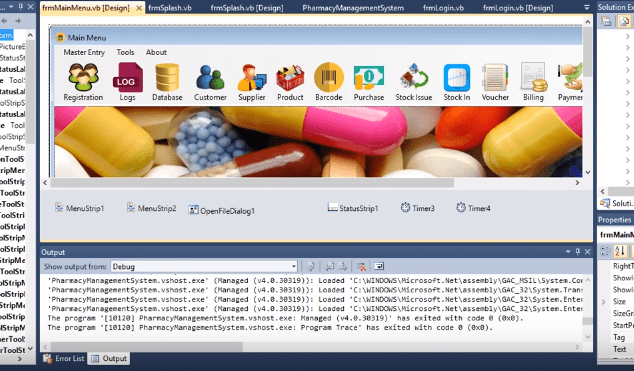Toggle alphabetical sort in Properties panel
Image resolution: width=634 pixels, height=371 pixels.
tap(620, 251)
